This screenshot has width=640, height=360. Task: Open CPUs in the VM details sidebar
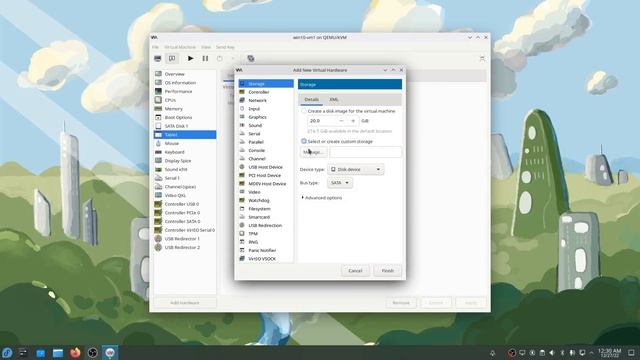[185, 100]
